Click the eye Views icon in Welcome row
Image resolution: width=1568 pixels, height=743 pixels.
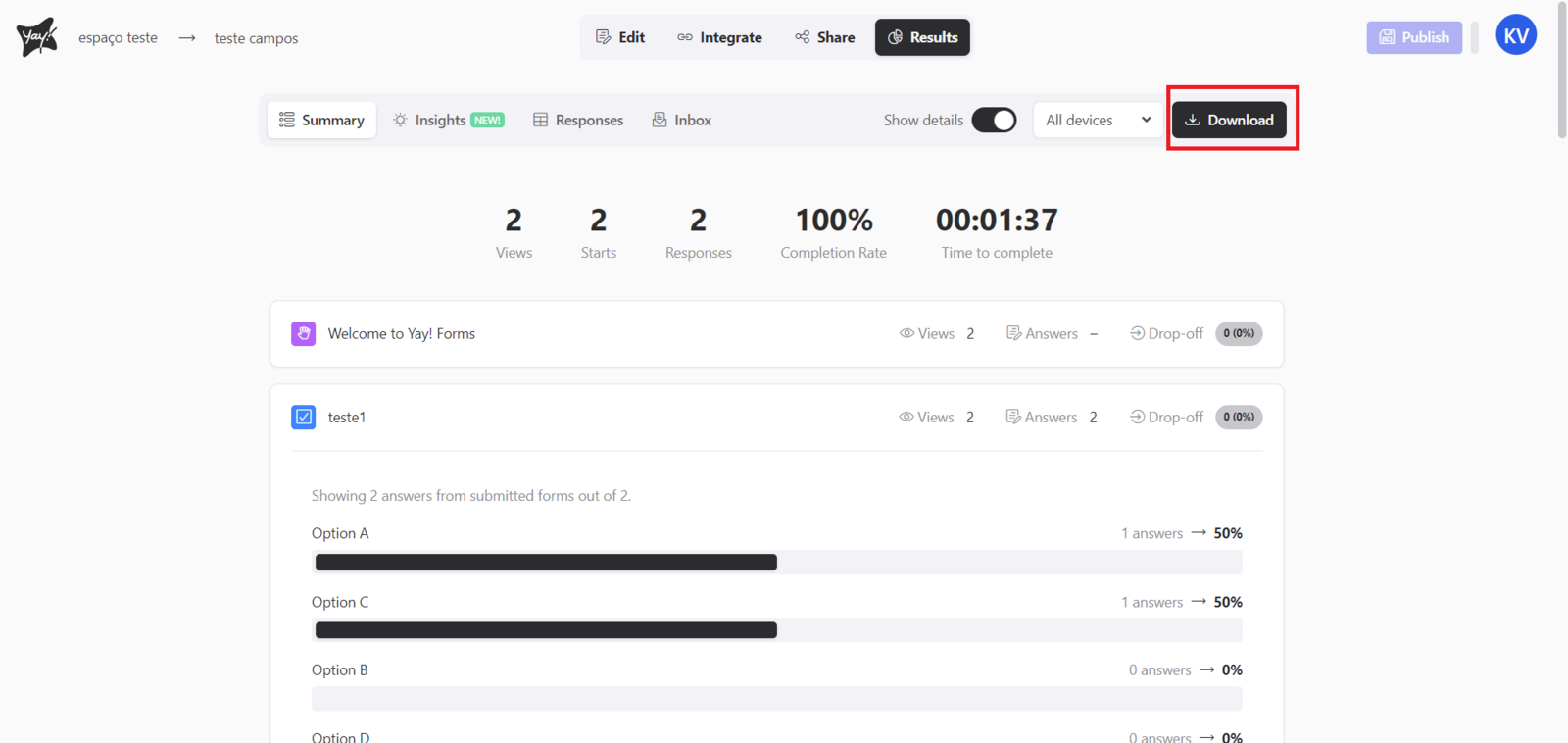pos(906,334)
